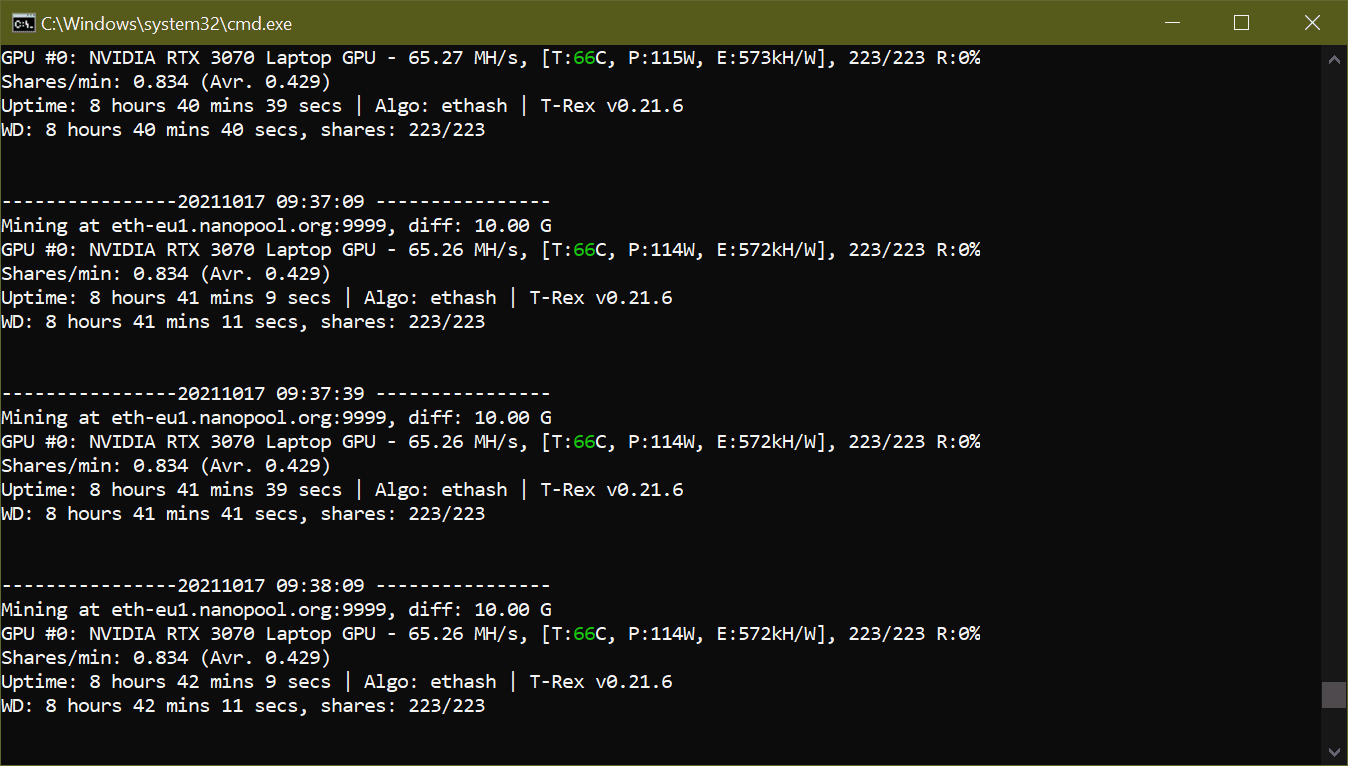Click the 20211017 09:37:09 timestamp line

(x=275, y=202)
